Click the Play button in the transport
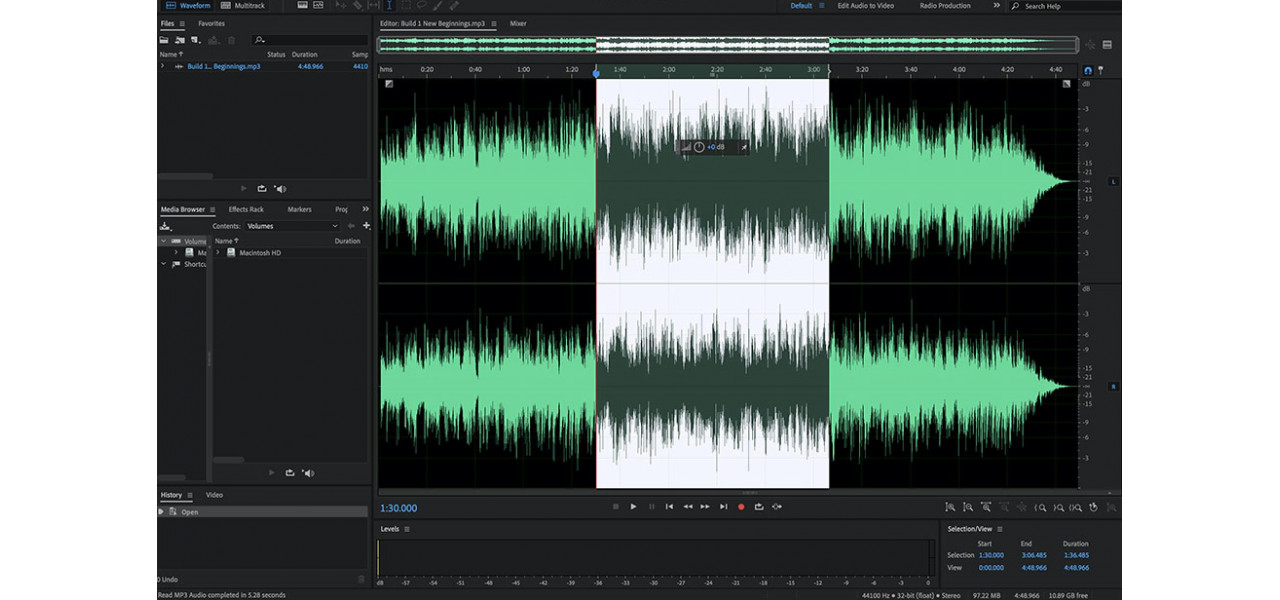Image resolution: width=1280 pixels, height=600 pixels. point(633,507)
